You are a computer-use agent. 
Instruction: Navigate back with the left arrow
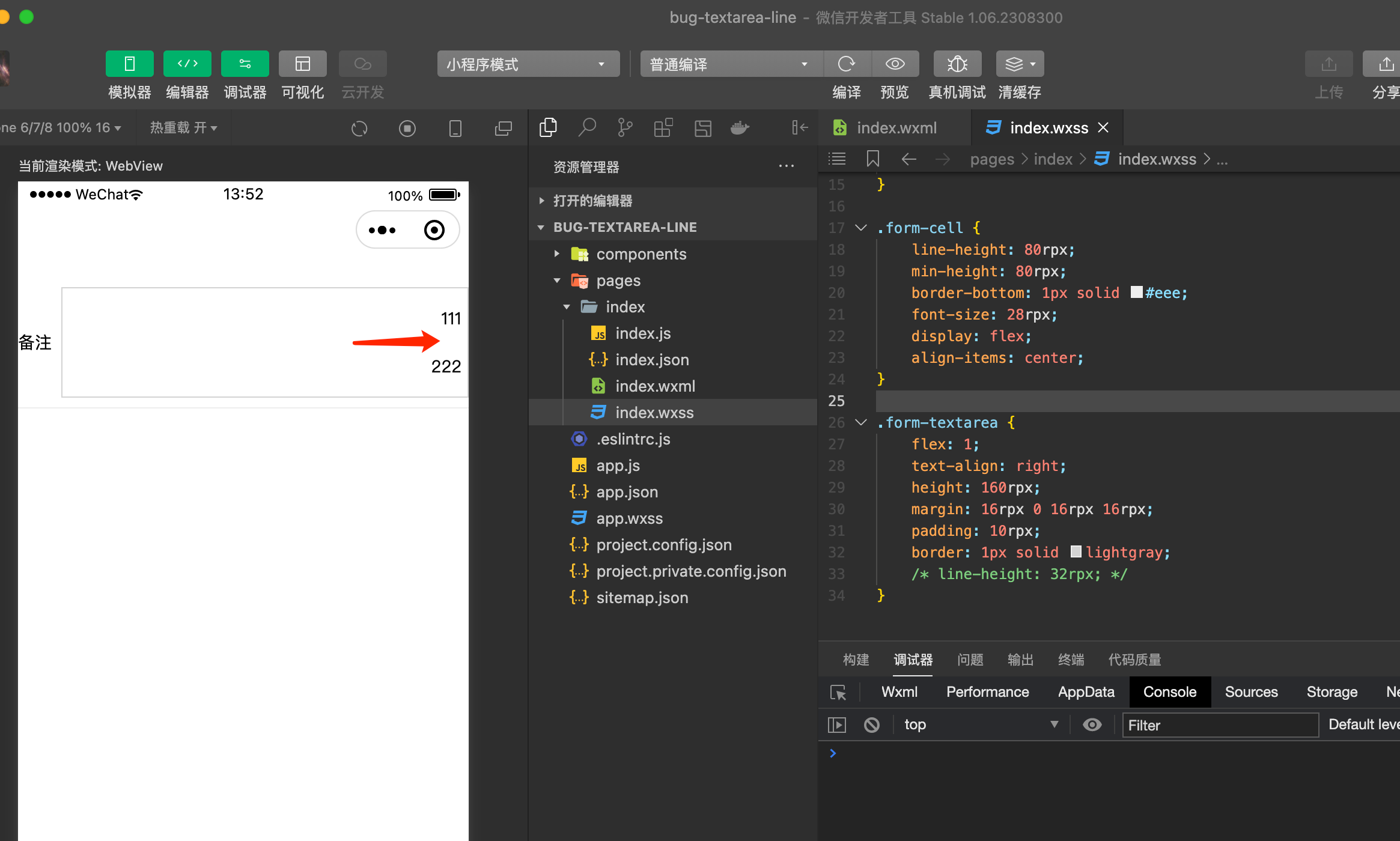click(909, 159)
